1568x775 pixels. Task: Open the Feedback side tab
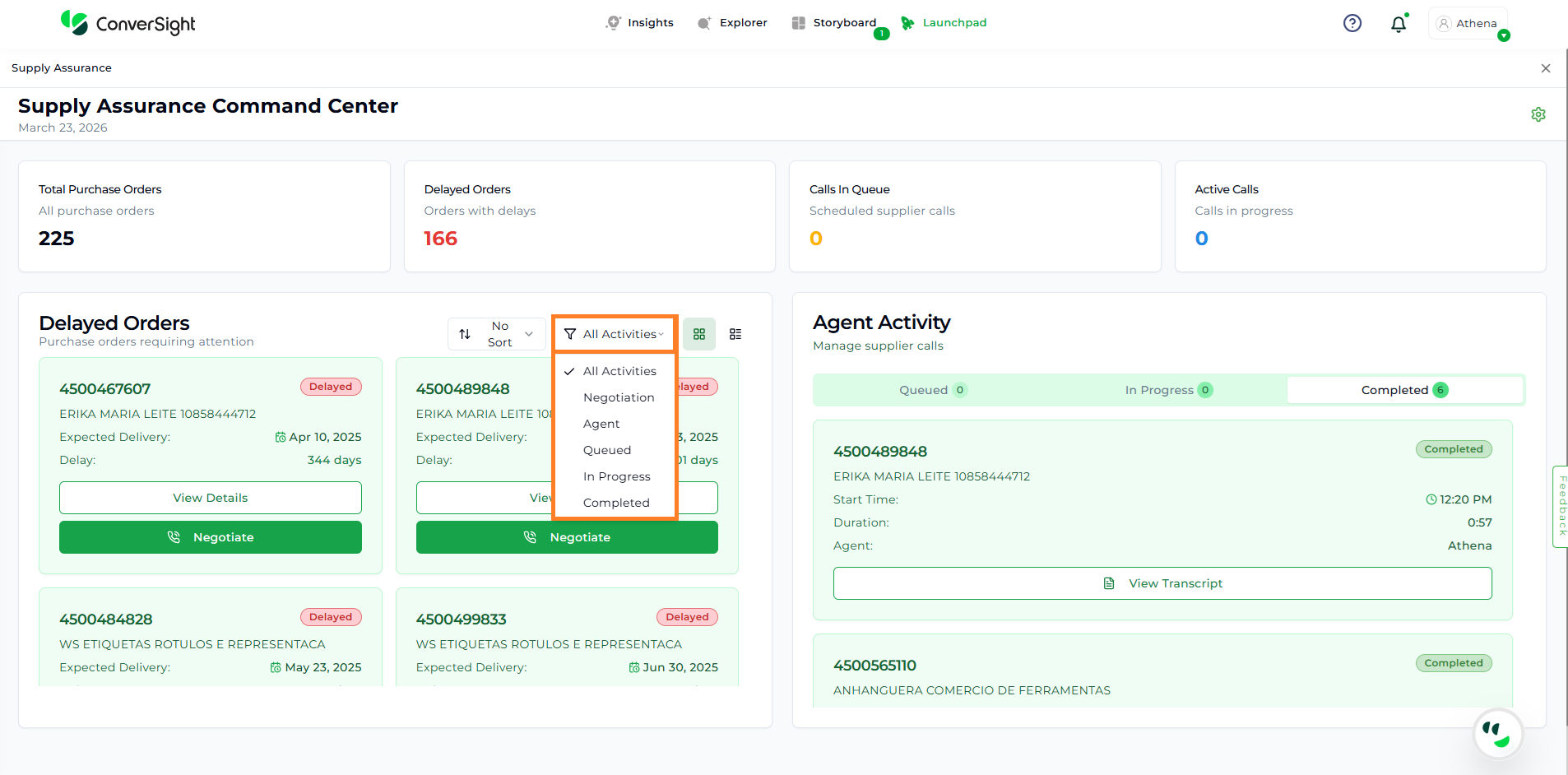click(x=1561, y=506)
